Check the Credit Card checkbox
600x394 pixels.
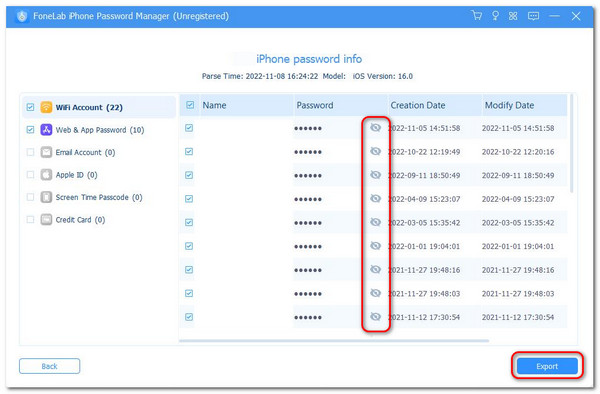pyautogui.click(x=30, y=220)
